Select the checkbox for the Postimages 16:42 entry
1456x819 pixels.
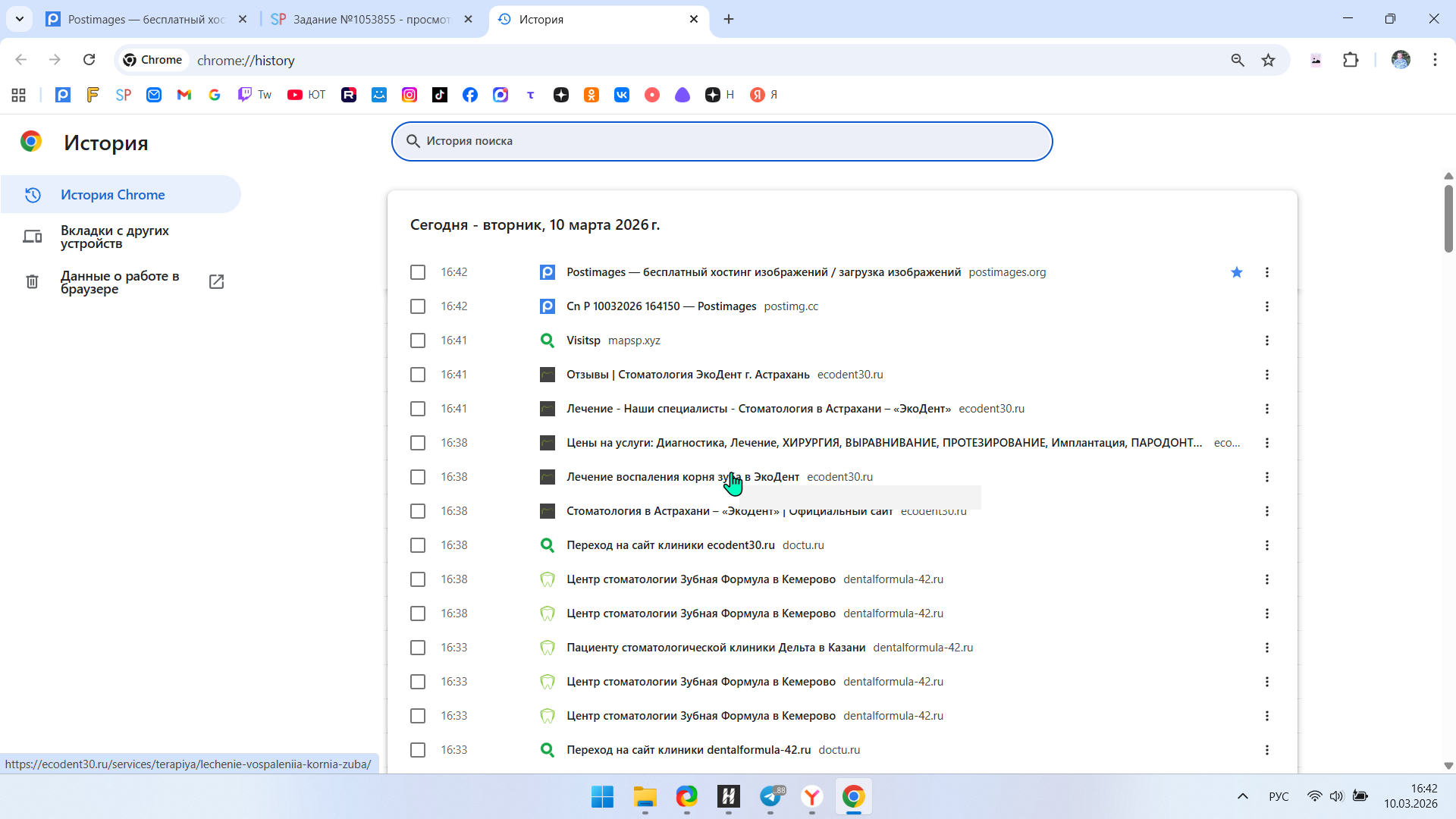click(418, 272)
